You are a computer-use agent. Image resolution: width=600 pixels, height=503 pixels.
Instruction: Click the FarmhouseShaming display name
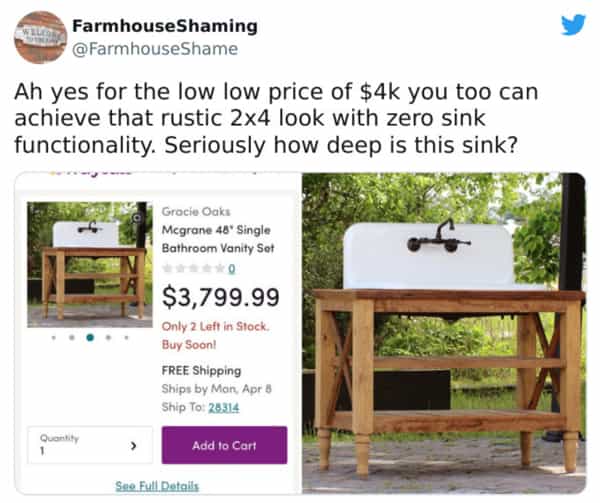pos(165,26)
